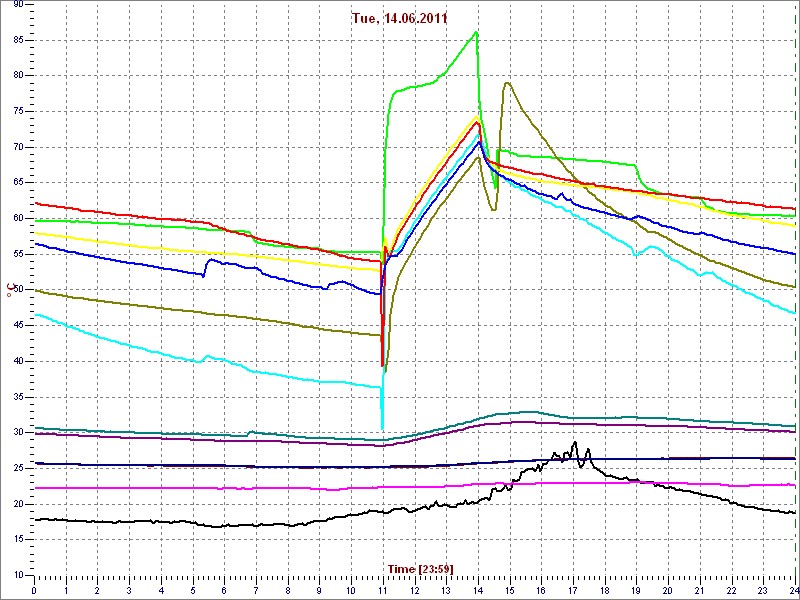Click hour '0' on the time axis
The width and height of the screenshot is (800, 600).
34,589
